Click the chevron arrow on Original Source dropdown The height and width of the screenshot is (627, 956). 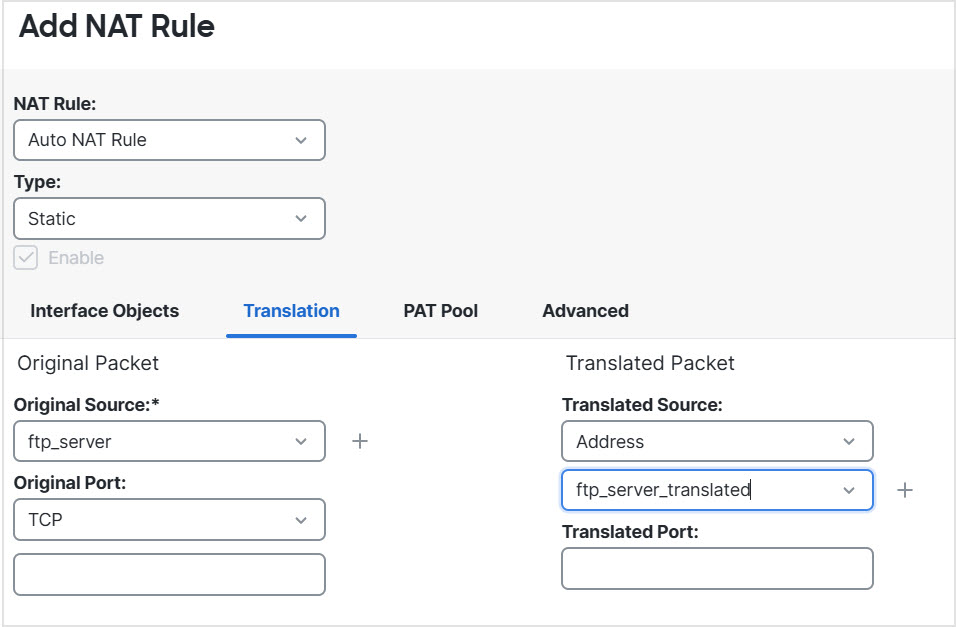point(301,441)
